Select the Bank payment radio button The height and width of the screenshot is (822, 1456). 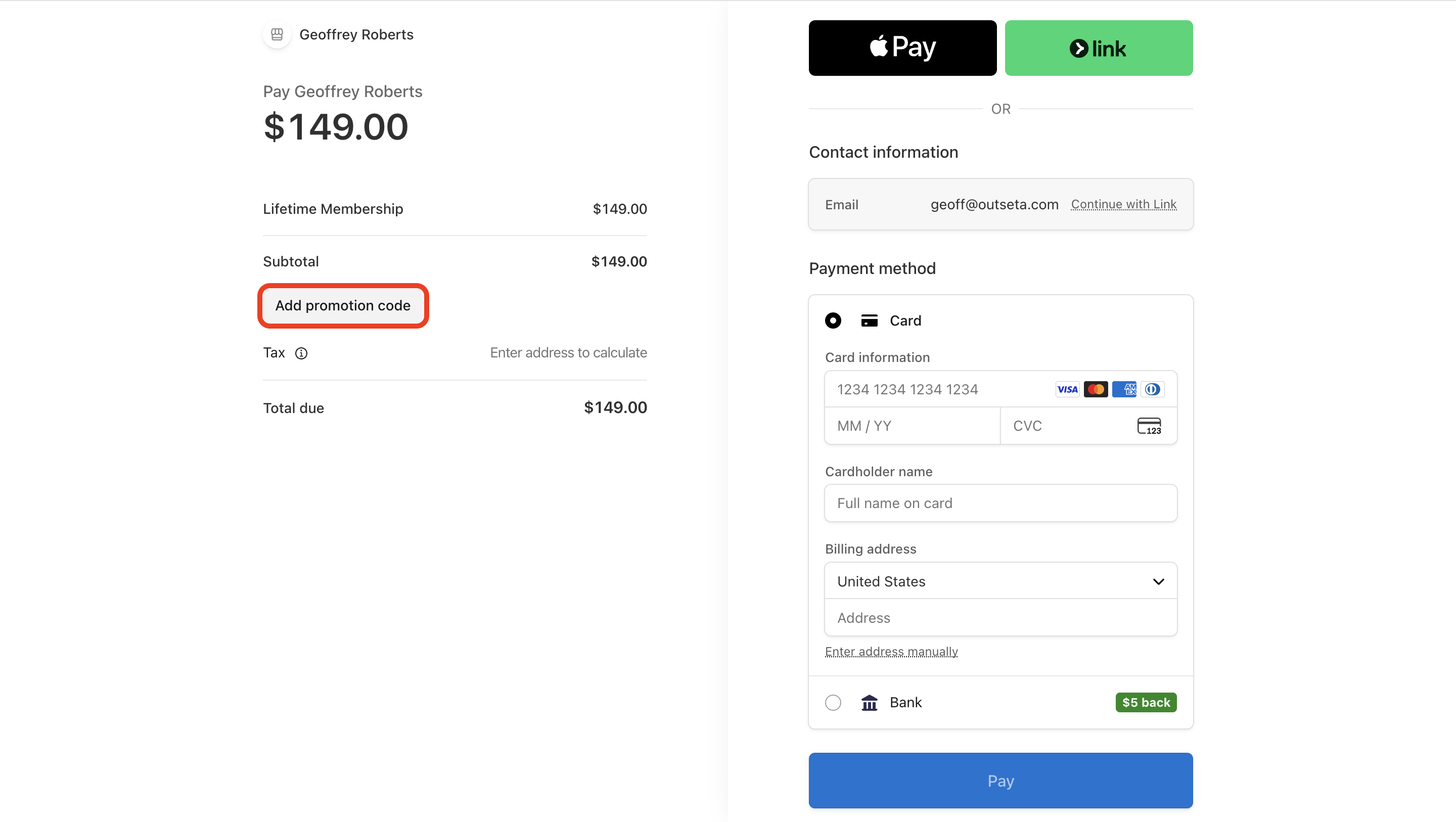pos(833,703)
